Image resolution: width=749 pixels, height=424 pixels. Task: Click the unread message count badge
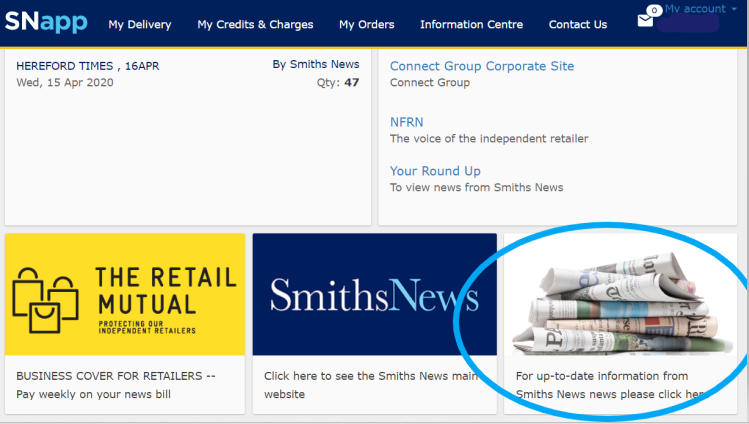pos(654,10)
